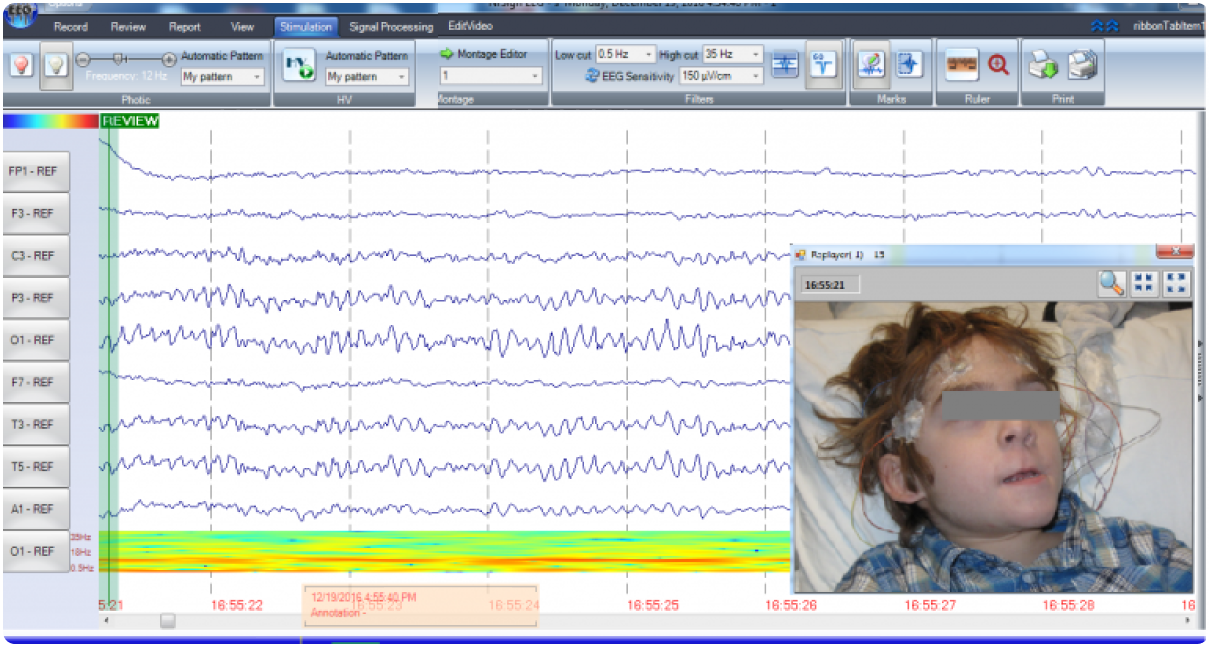This screenshot has width=1212, height=647.
Task: Click the color scale gradient bar
Action: coord(50,121)
